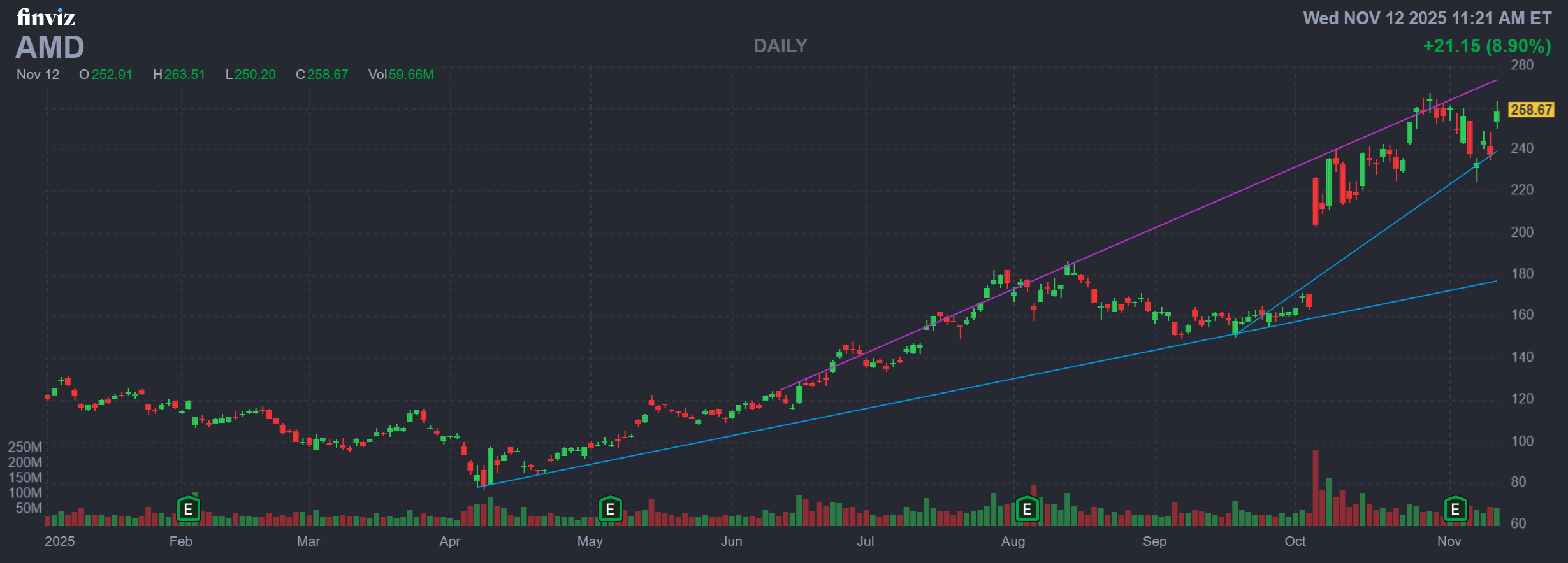Image resolution: width=1568 pixels, height=563 pixels.
Task: Click the AMD ticker symbol
Action: [x=50, y=48]
